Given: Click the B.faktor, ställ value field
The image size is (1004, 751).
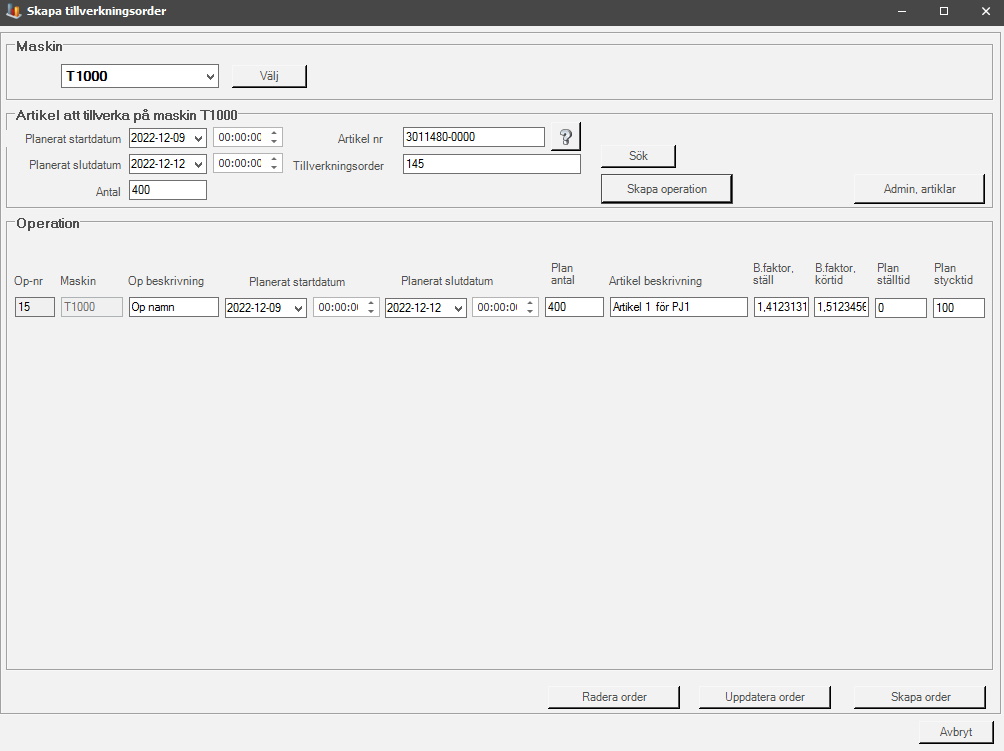Looking at the screenshot, I should pos(781,307).
